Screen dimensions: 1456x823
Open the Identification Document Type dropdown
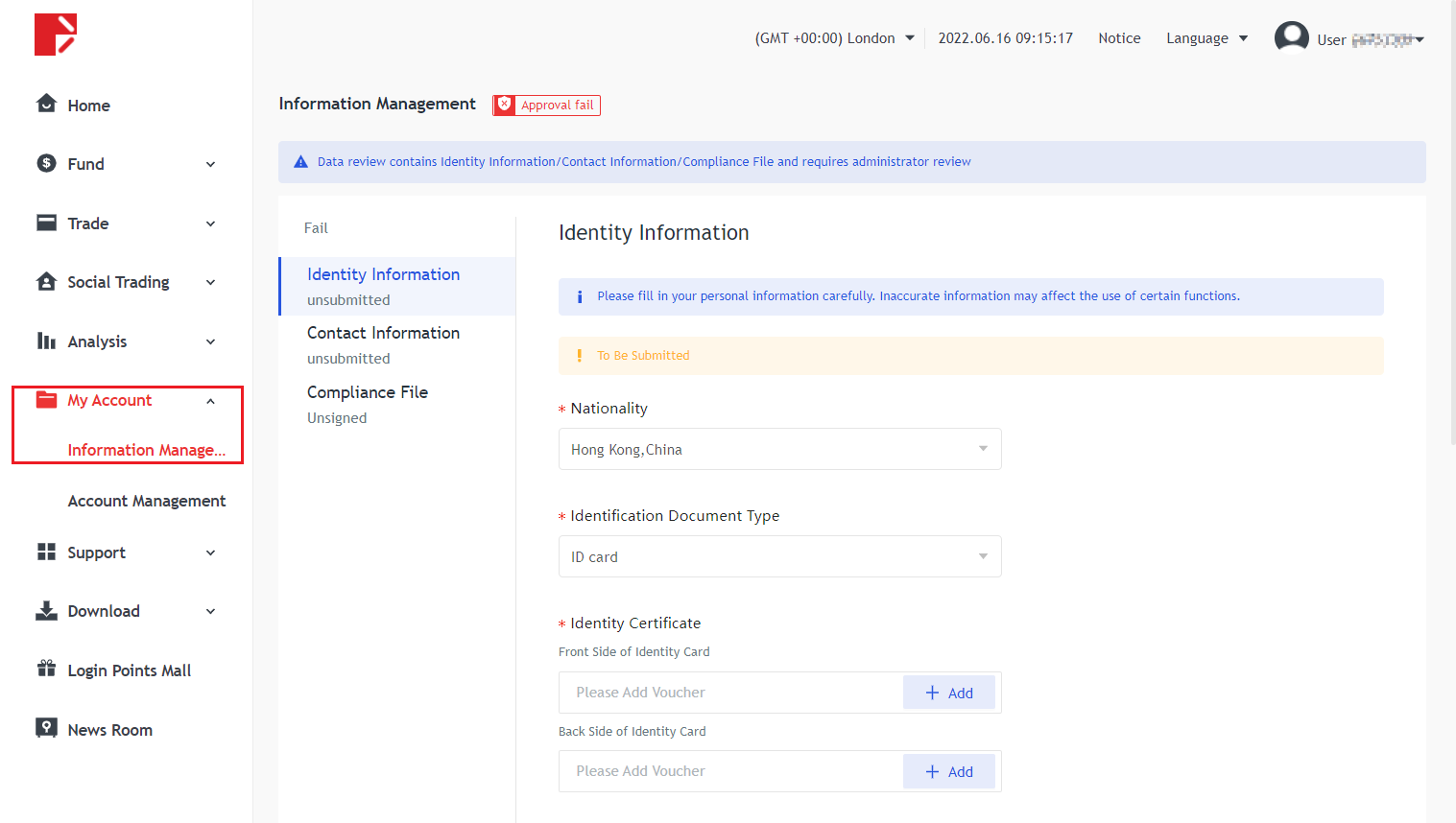(779, 556)
